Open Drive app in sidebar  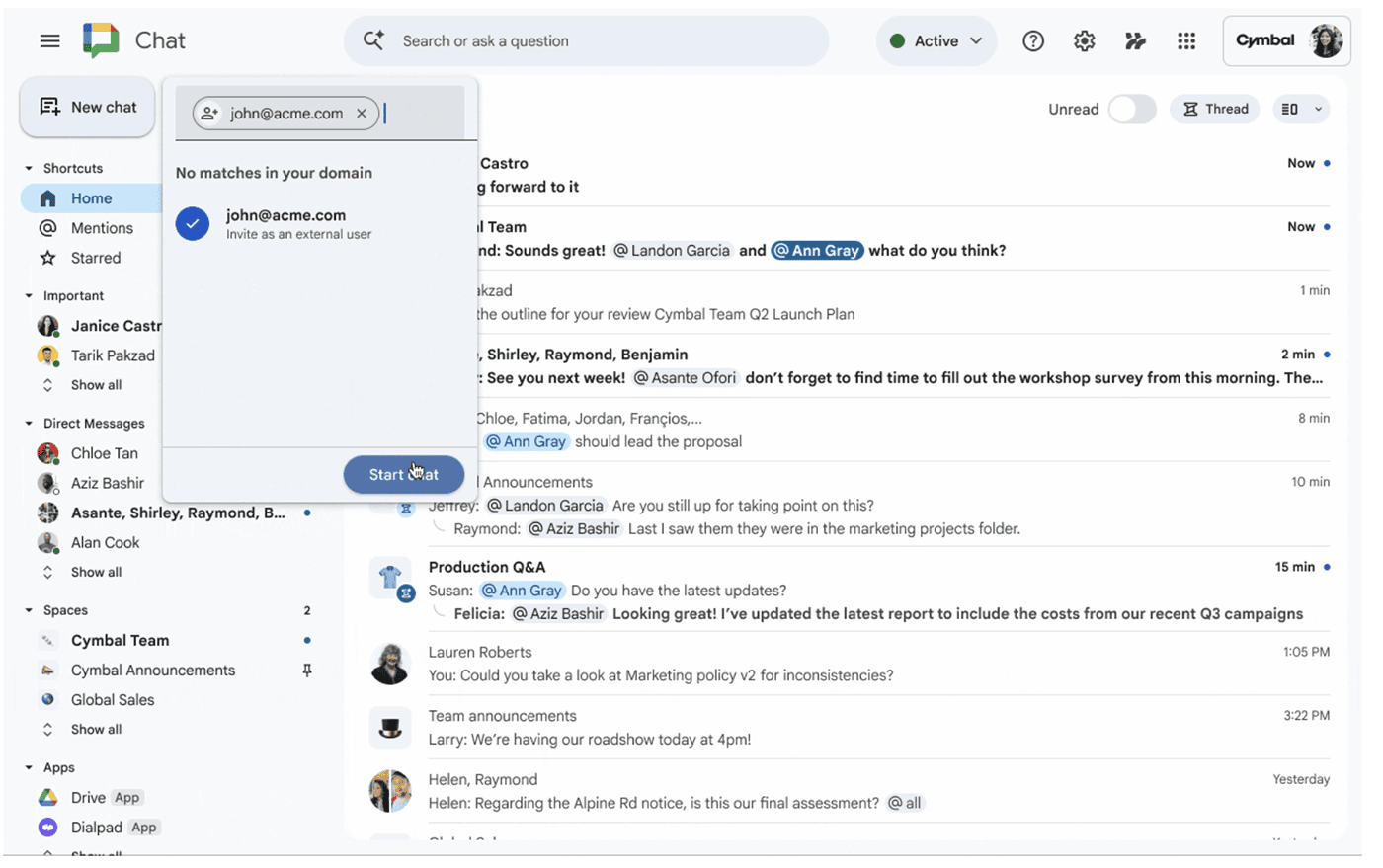pyautogui.click(x=88, y=798)
